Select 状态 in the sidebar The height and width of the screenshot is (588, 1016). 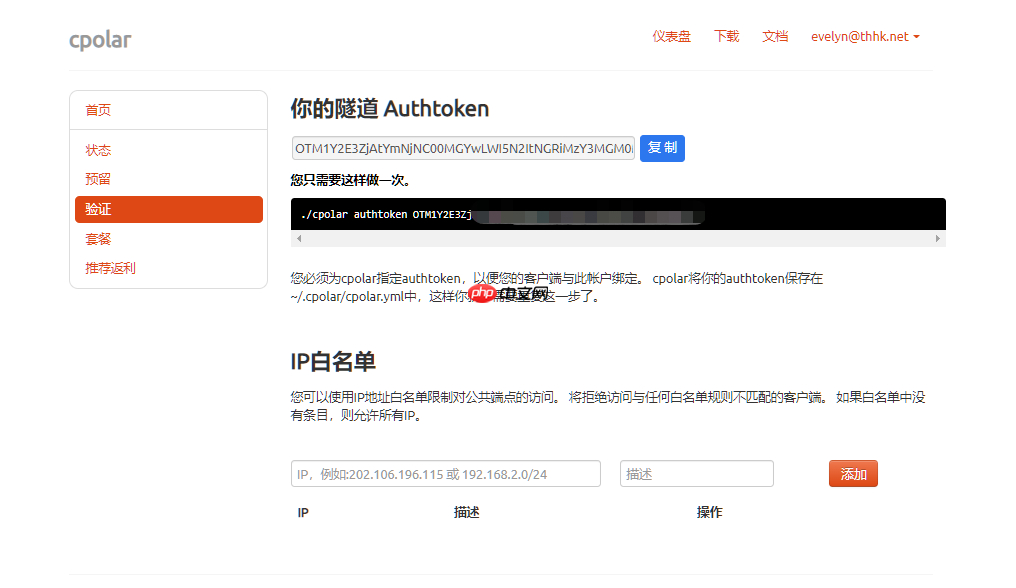pos(98,149)
